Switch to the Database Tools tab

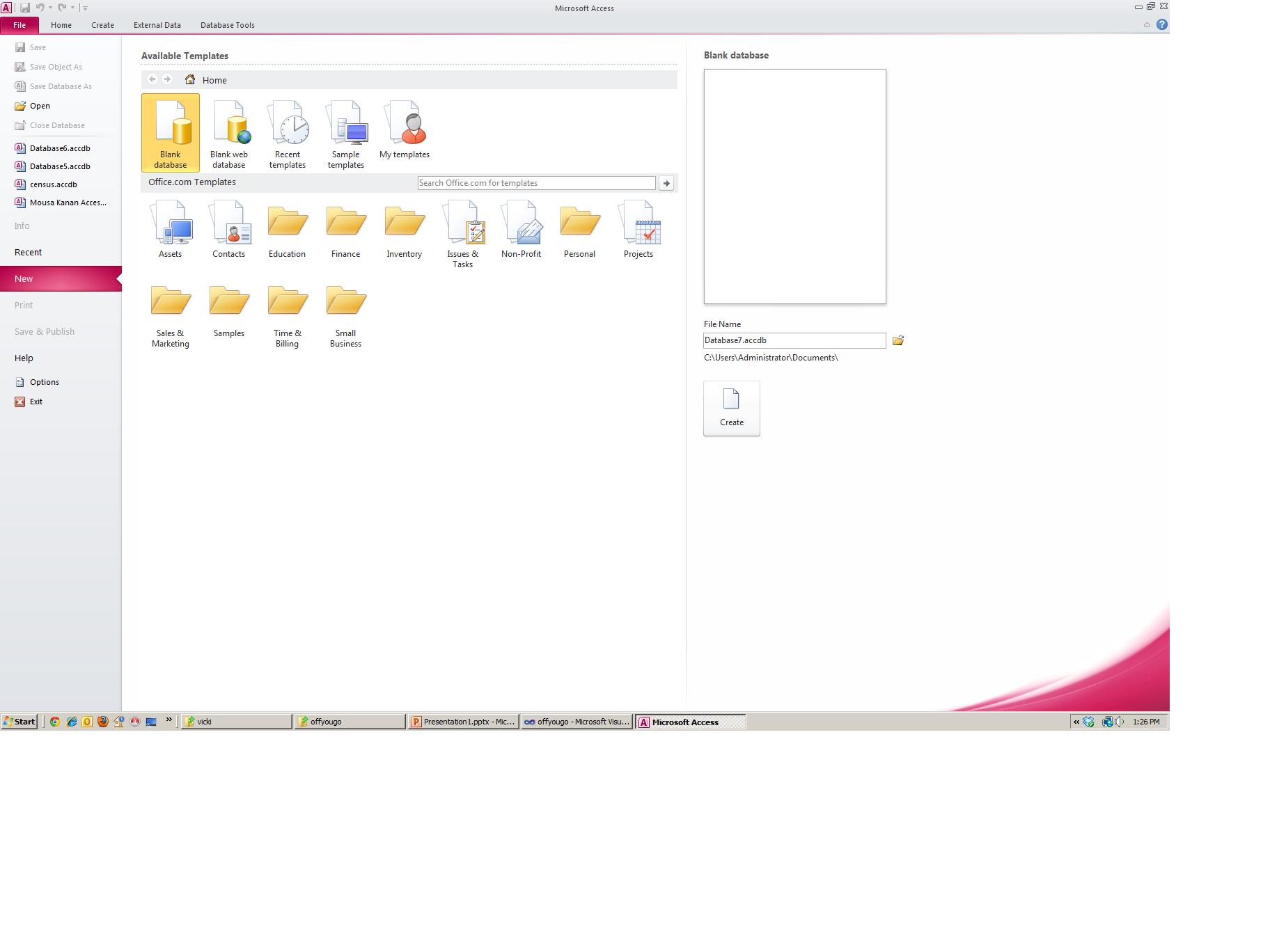click(228, 25)
